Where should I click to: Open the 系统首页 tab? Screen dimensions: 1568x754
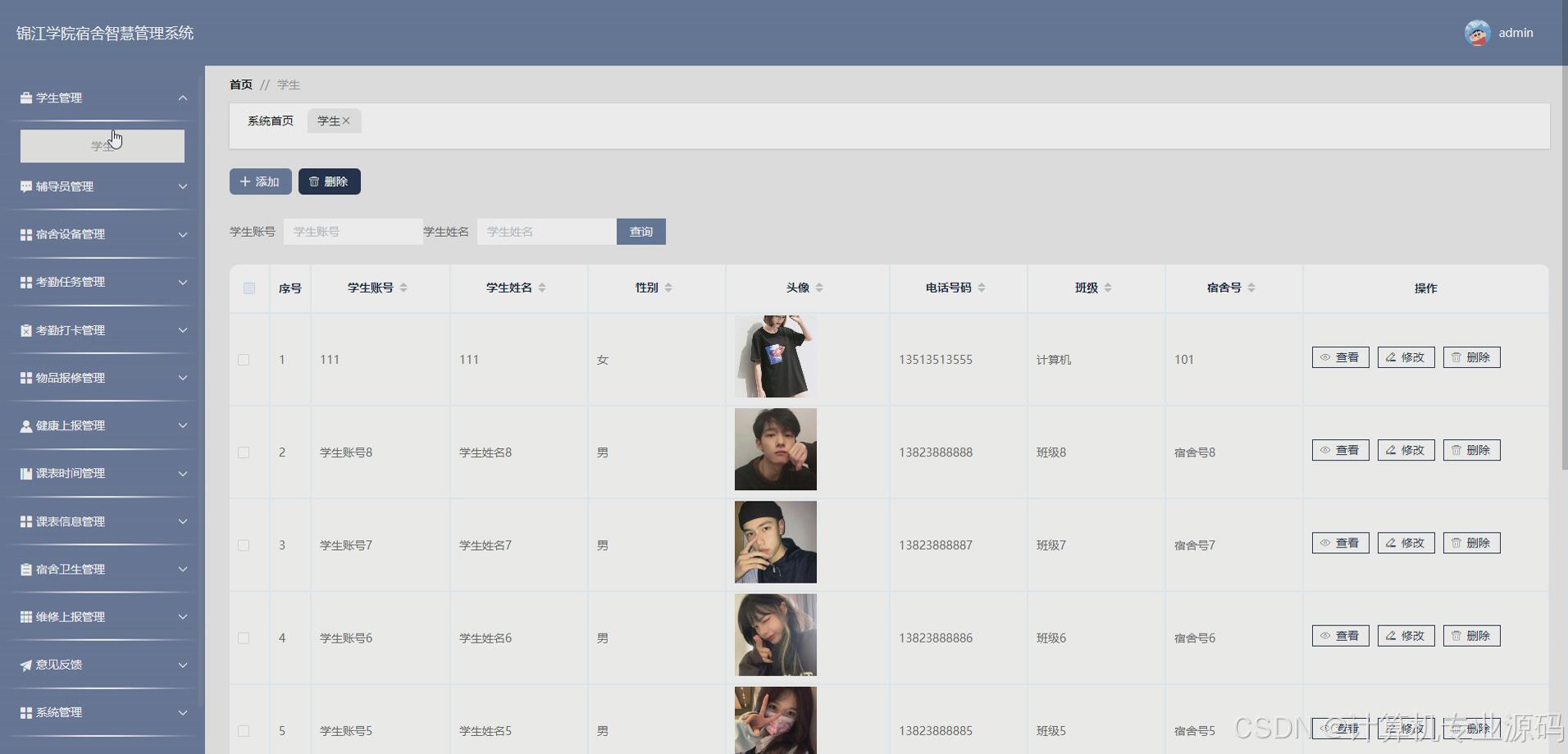coord(271,121)
